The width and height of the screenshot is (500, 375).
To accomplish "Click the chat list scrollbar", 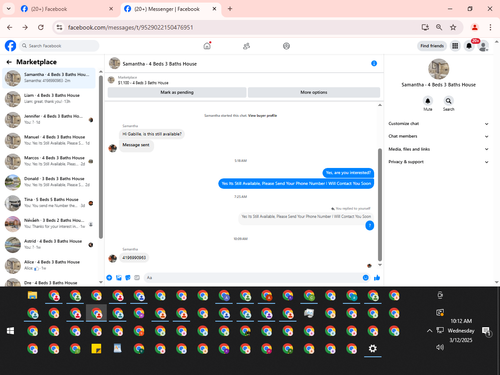I will [101, 157].
